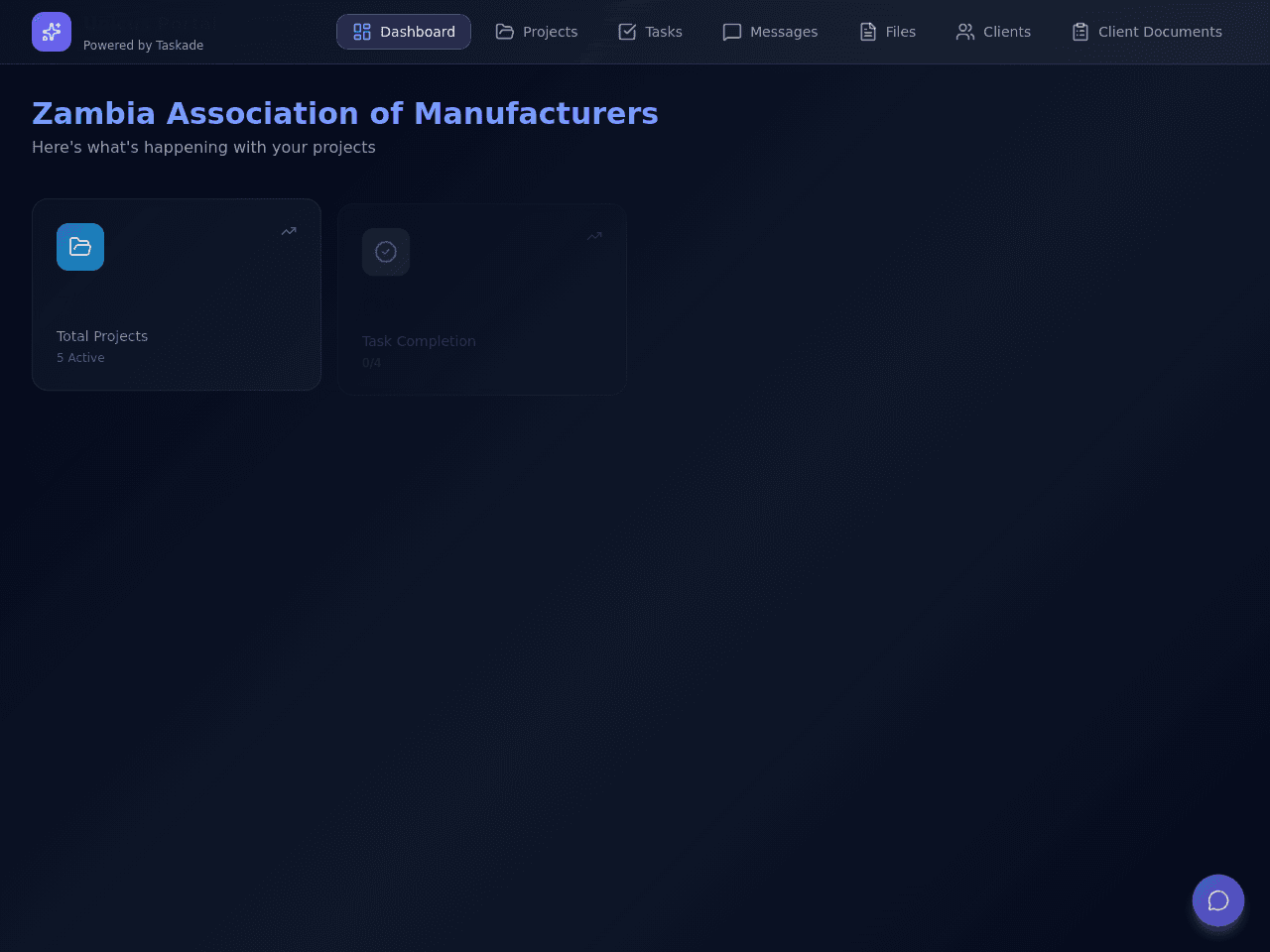
Task: Switch to the Projects tab
Action: pyautogui.click(x=537, y=32)
